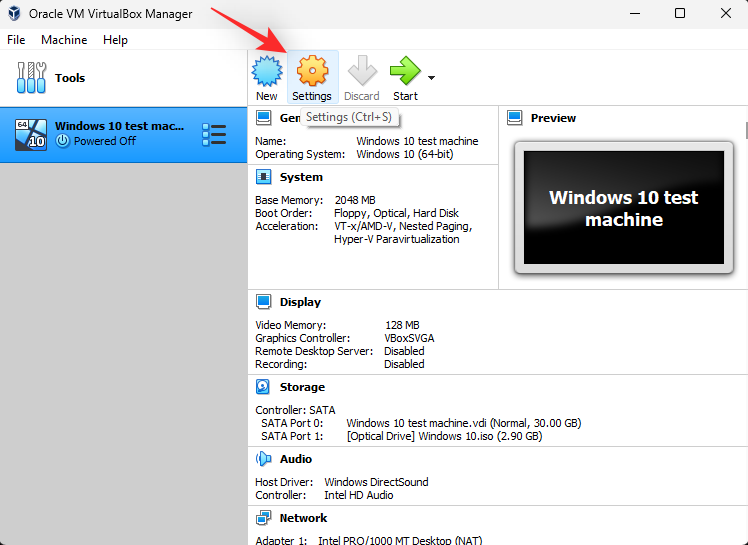Click the Network section icon

(263, 518)
